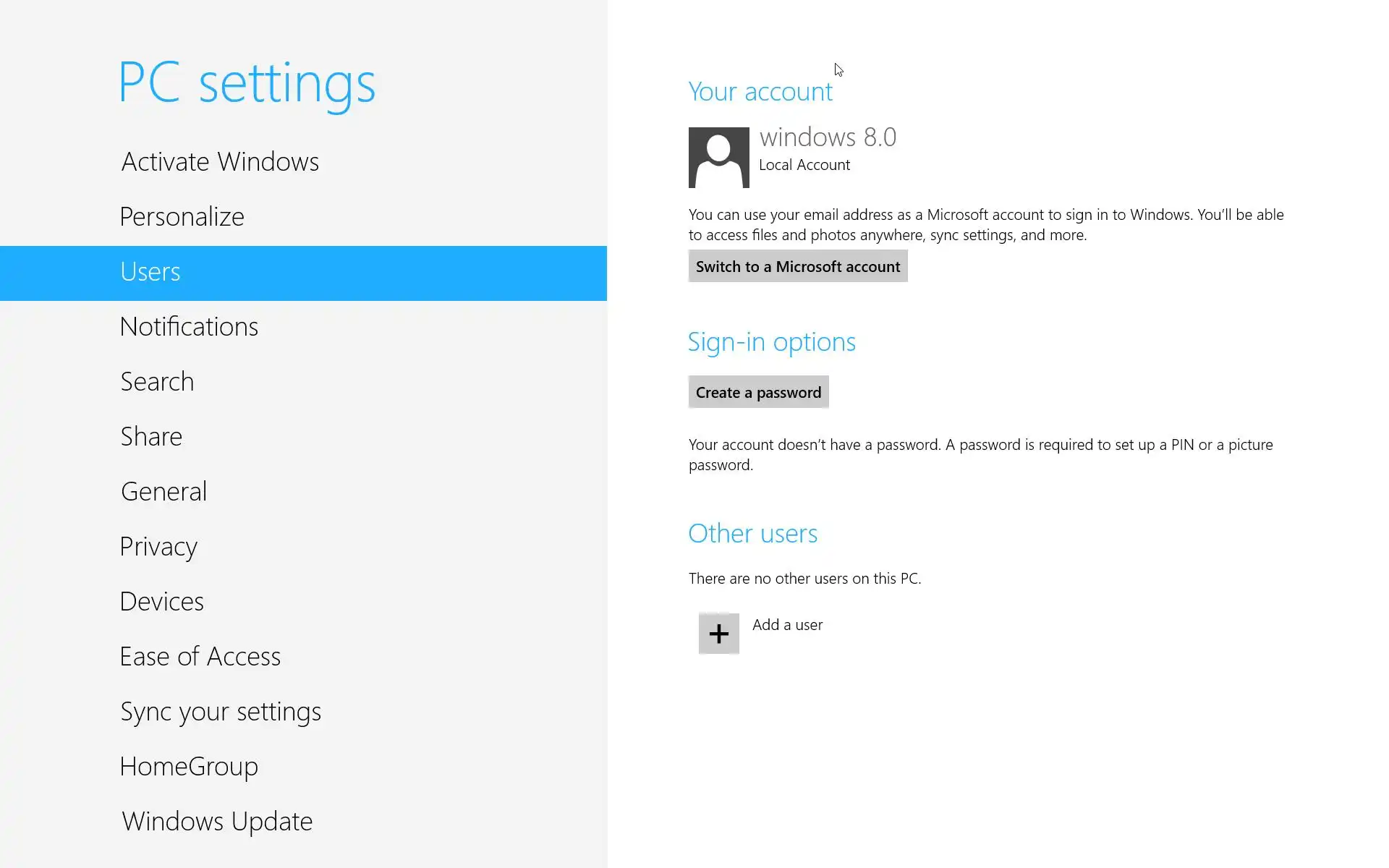The width and height of the screenshot is (1389, 868).
Task: Open Notifications settings
Action: coord(189,327)
